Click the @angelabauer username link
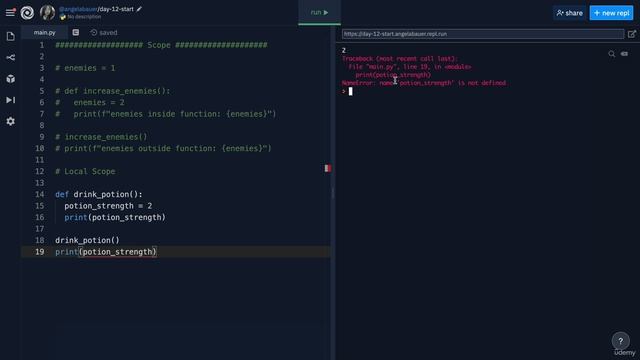Screen dimensions: 640x360 coord(78,9)
